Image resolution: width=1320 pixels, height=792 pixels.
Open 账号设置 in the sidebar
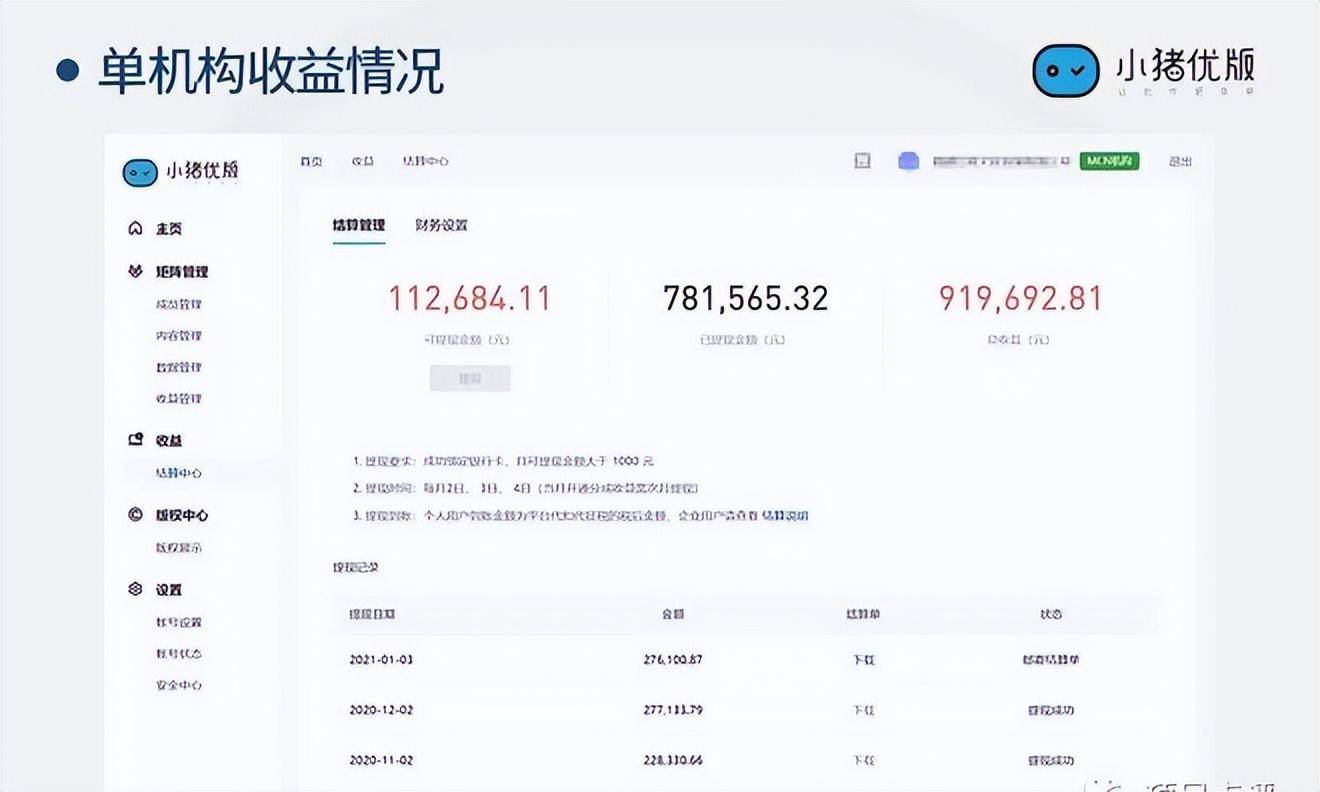point(179,622)
